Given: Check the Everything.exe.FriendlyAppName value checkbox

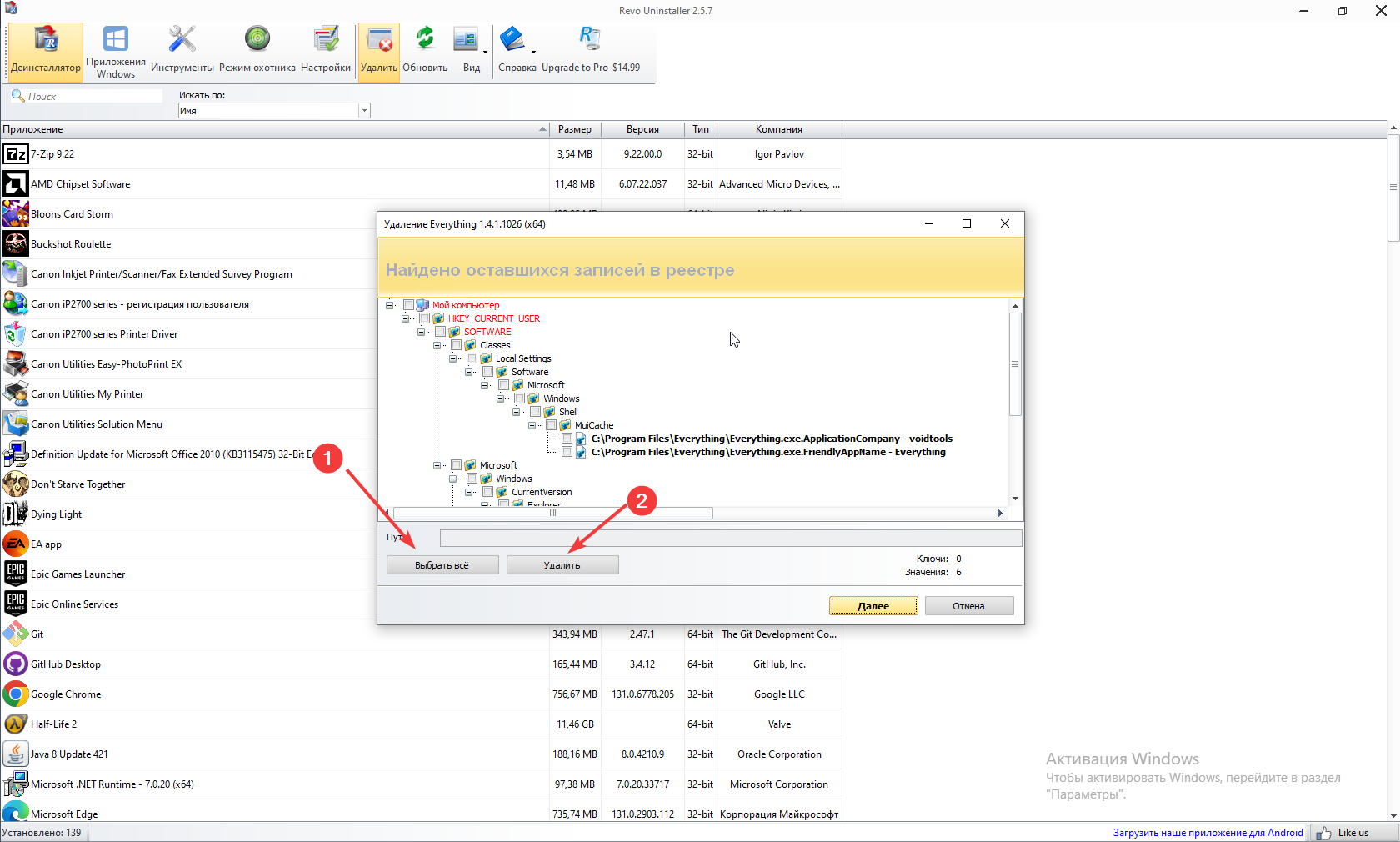Looking at the screenshot, I should [567, 452].
